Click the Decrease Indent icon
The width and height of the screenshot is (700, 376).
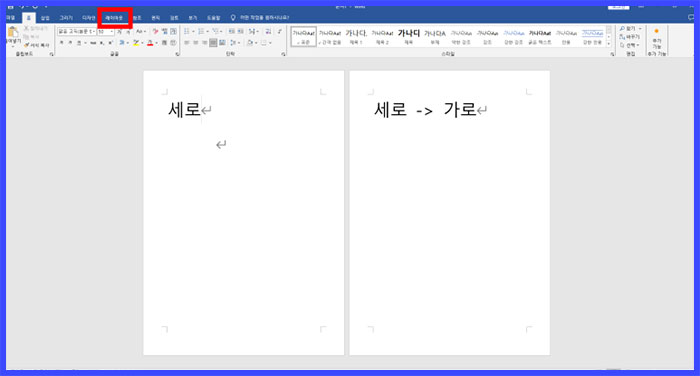(231, 31)
